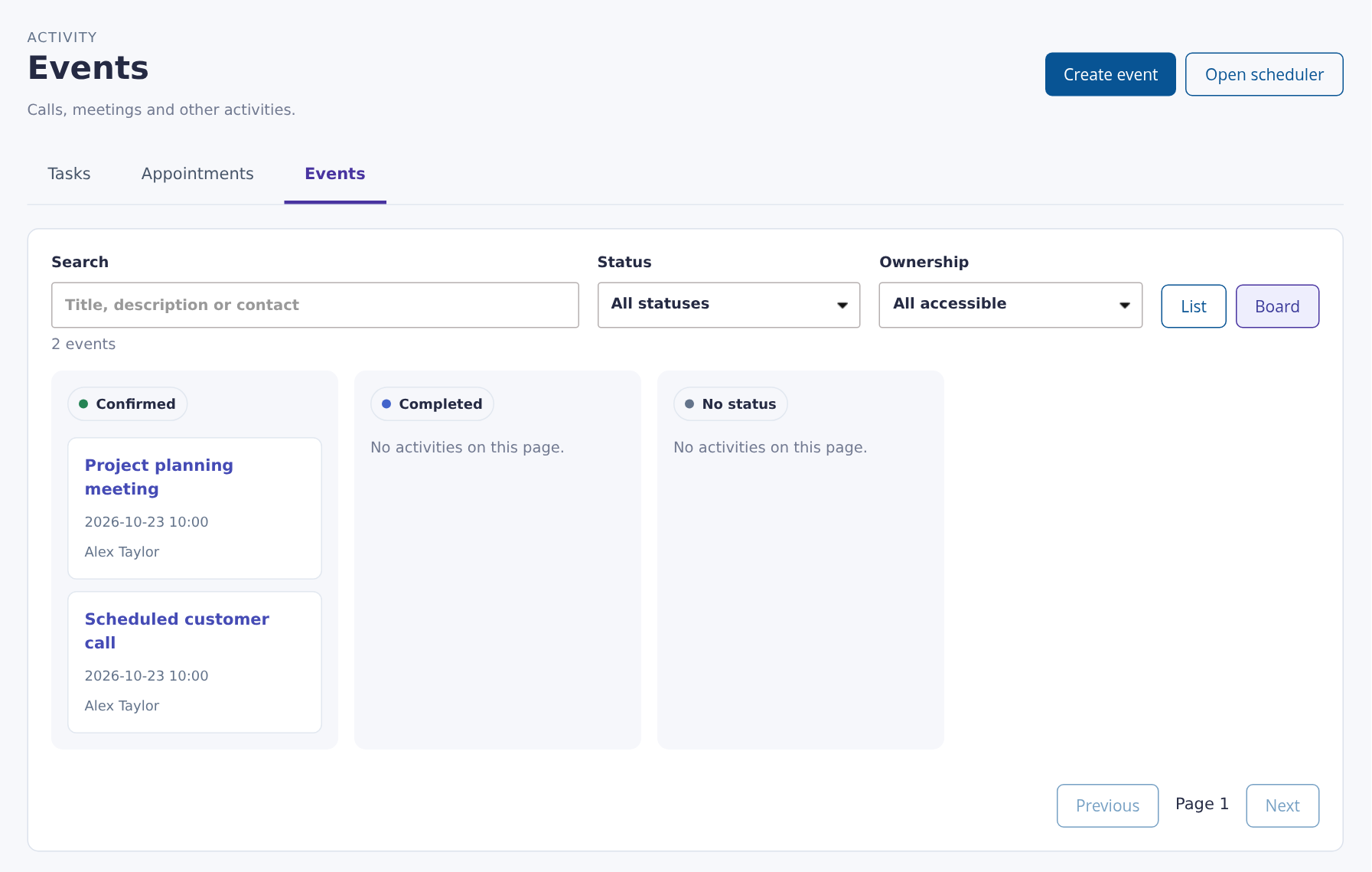1372x872 pixels.
Task: Click the '2 events' count text
Action: (83, 344)
